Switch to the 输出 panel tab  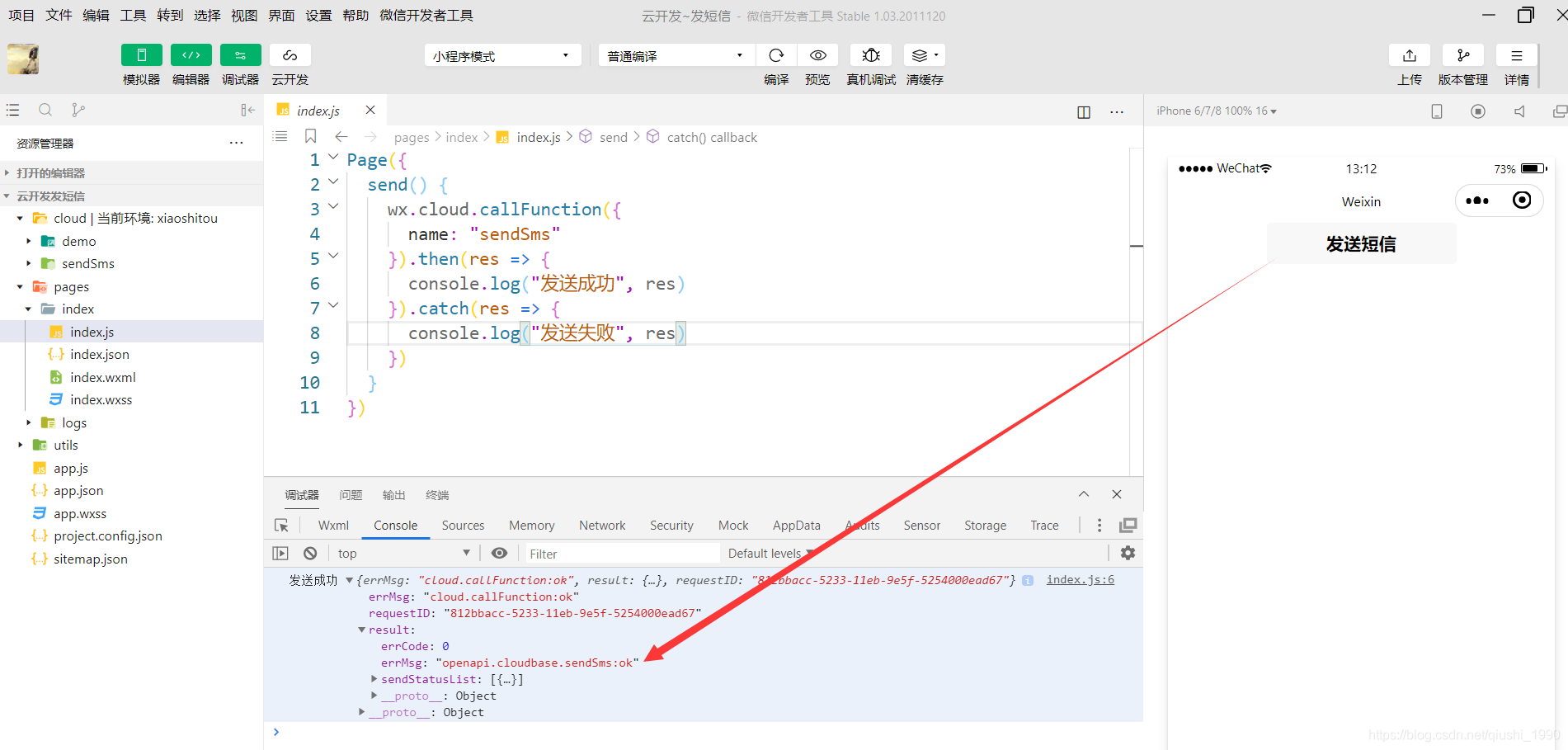coord(393,495)
